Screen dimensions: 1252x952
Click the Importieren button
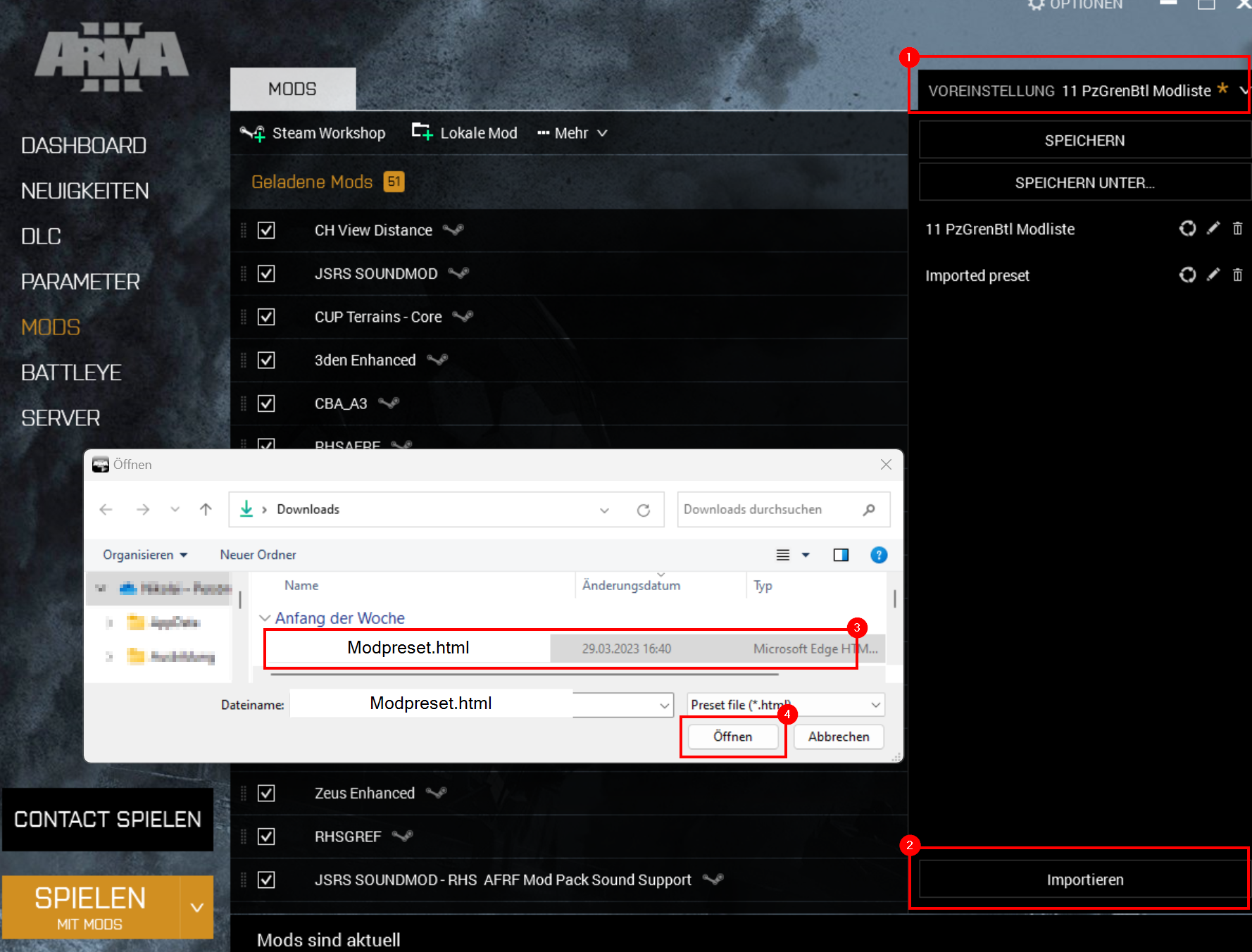pos(1084,879)
